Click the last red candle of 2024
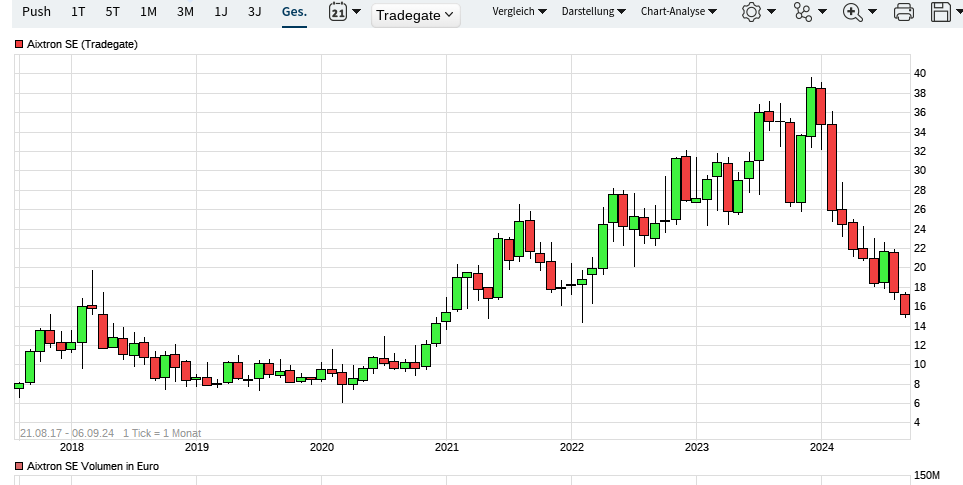The image size is (963, 485). pyautogui.click(x=905, y=305)
